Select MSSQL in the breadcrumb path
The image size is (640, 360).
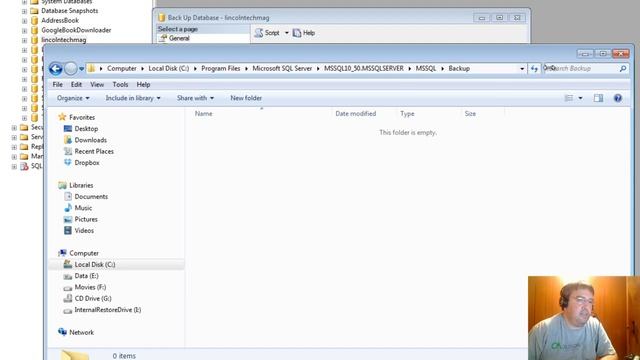point(426,69)
